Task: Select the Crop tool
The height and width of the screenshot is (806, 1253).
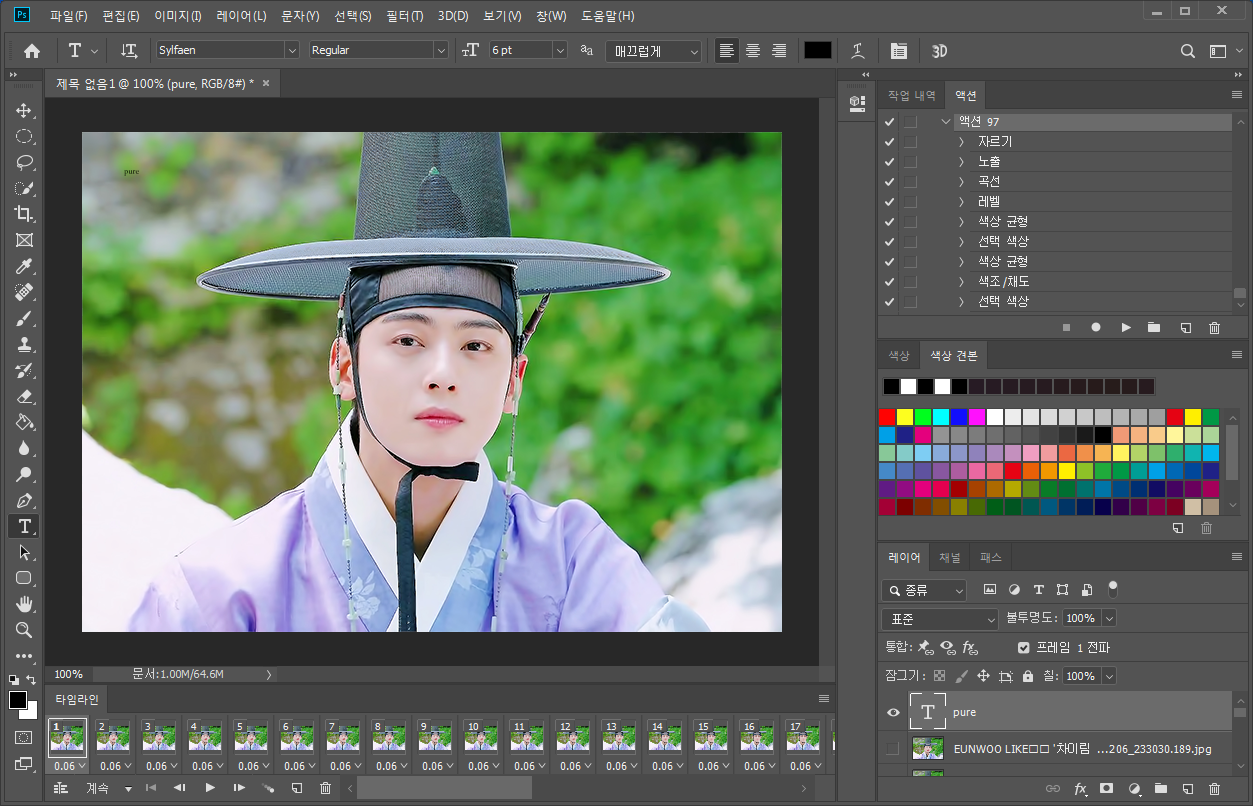Action: coord(24,214)
